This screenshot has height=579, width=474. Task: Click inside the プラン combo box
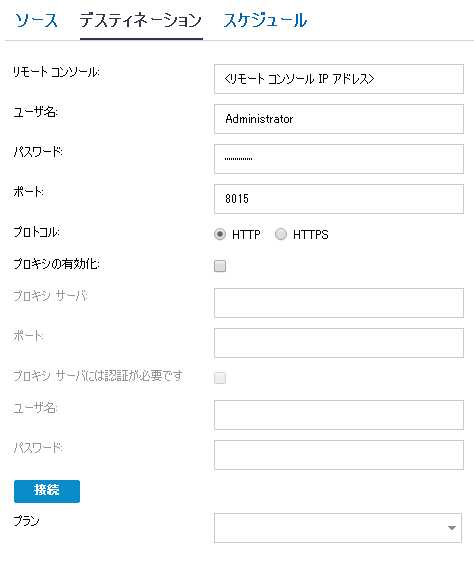point(338,528)
